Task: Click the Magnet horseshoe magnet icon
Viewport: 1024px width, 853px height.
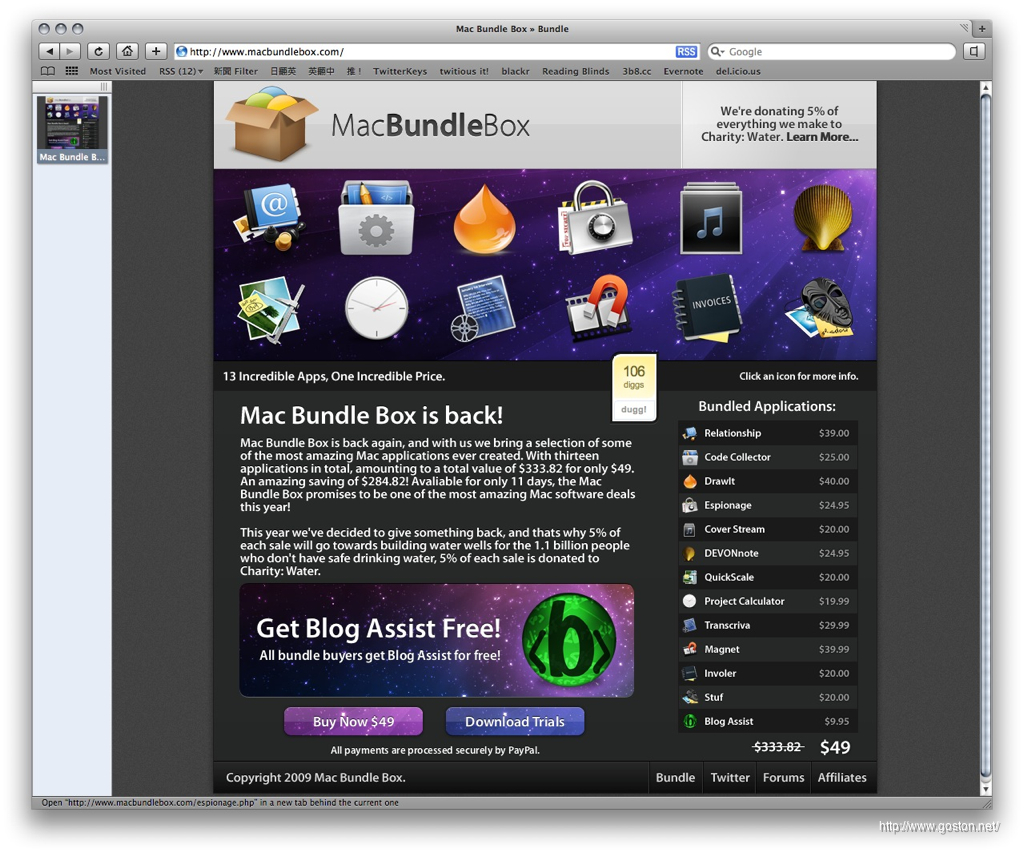Action: tap(598, 307)
